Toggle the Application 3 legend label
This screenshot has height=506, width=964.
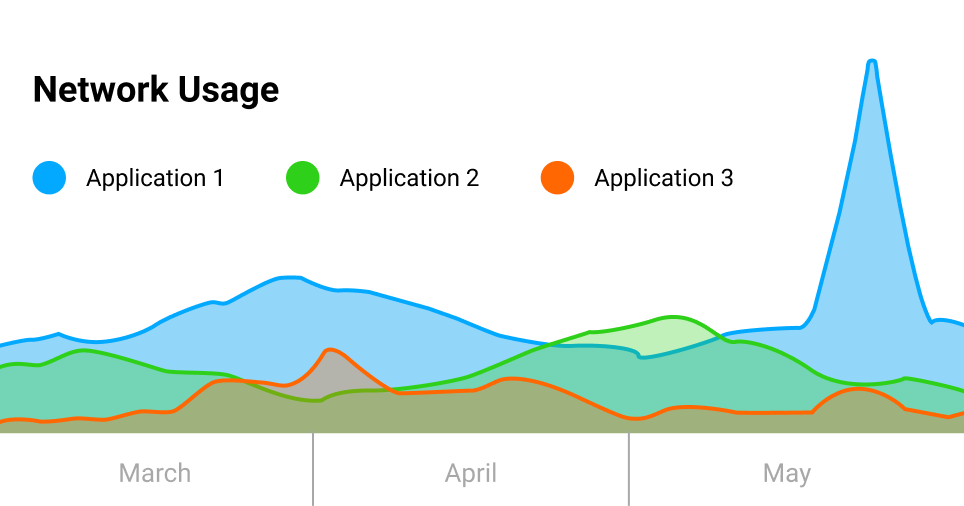pos(663,178)
